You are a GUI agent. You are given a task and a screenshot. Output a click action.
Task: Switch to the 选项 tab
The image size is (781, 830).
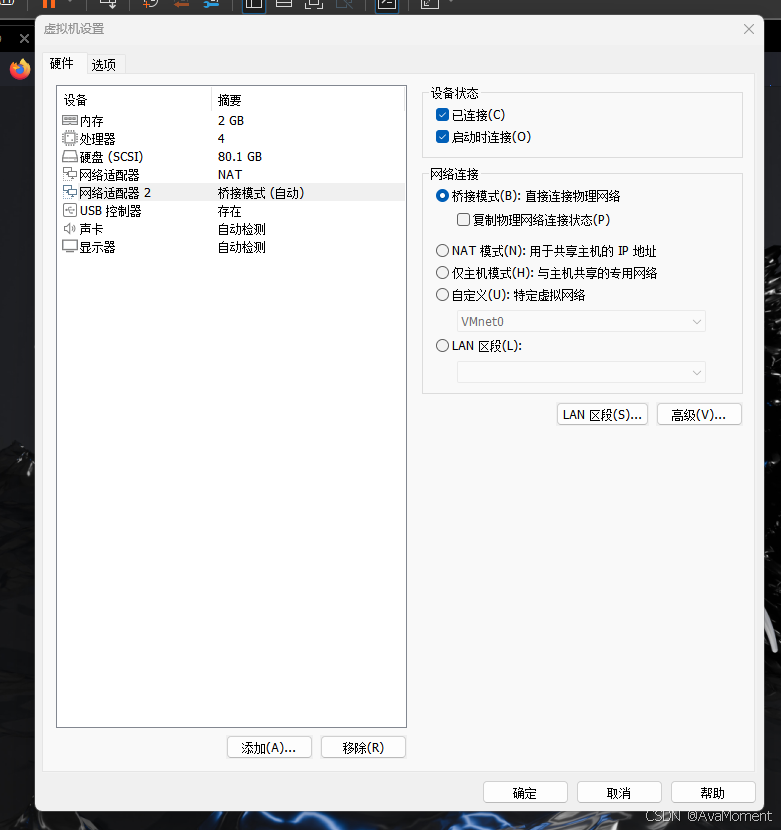tap(104, 65)
